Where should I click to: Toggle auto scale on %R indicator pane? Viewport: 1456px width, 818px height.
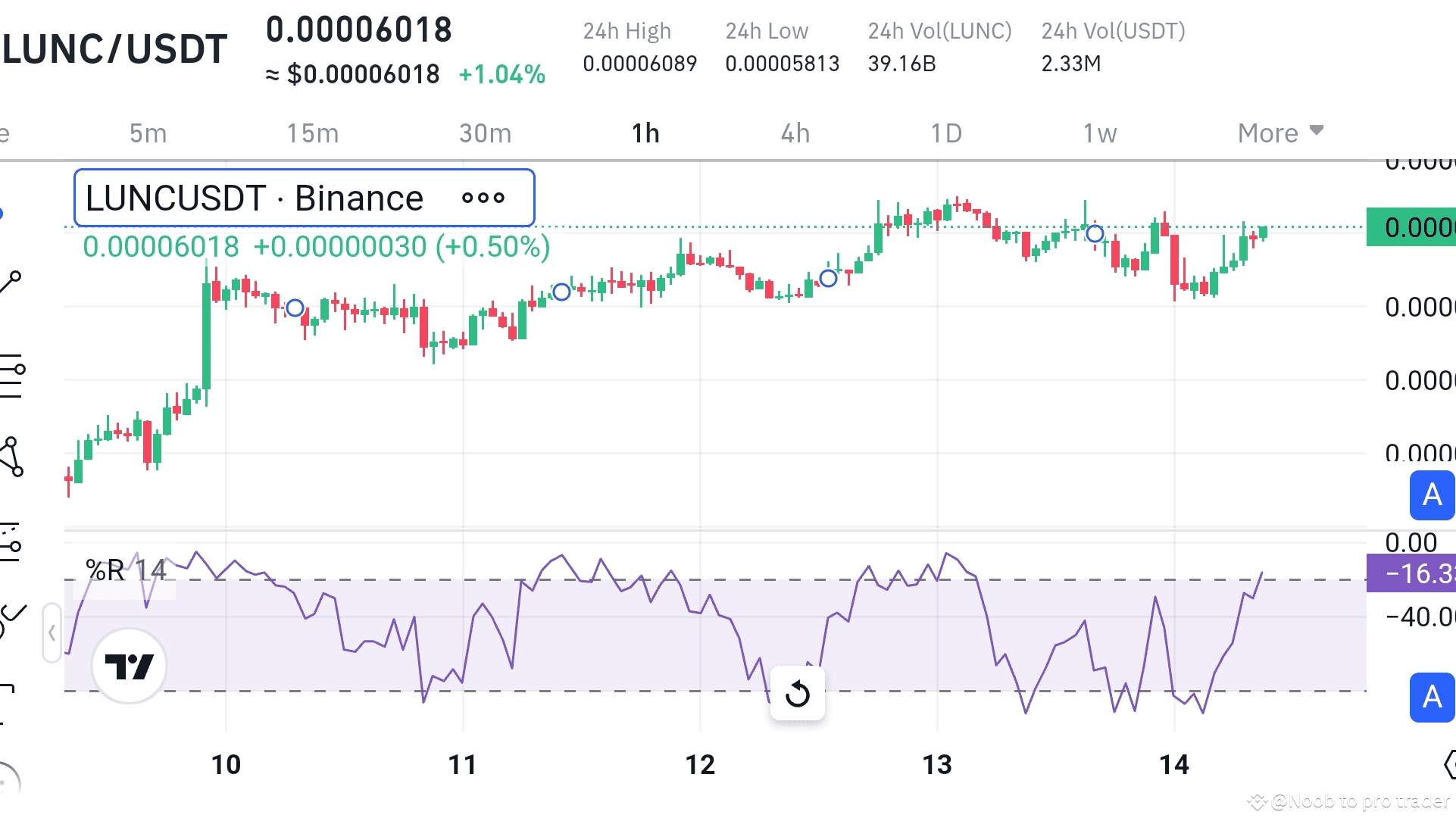click(1431, 697)
